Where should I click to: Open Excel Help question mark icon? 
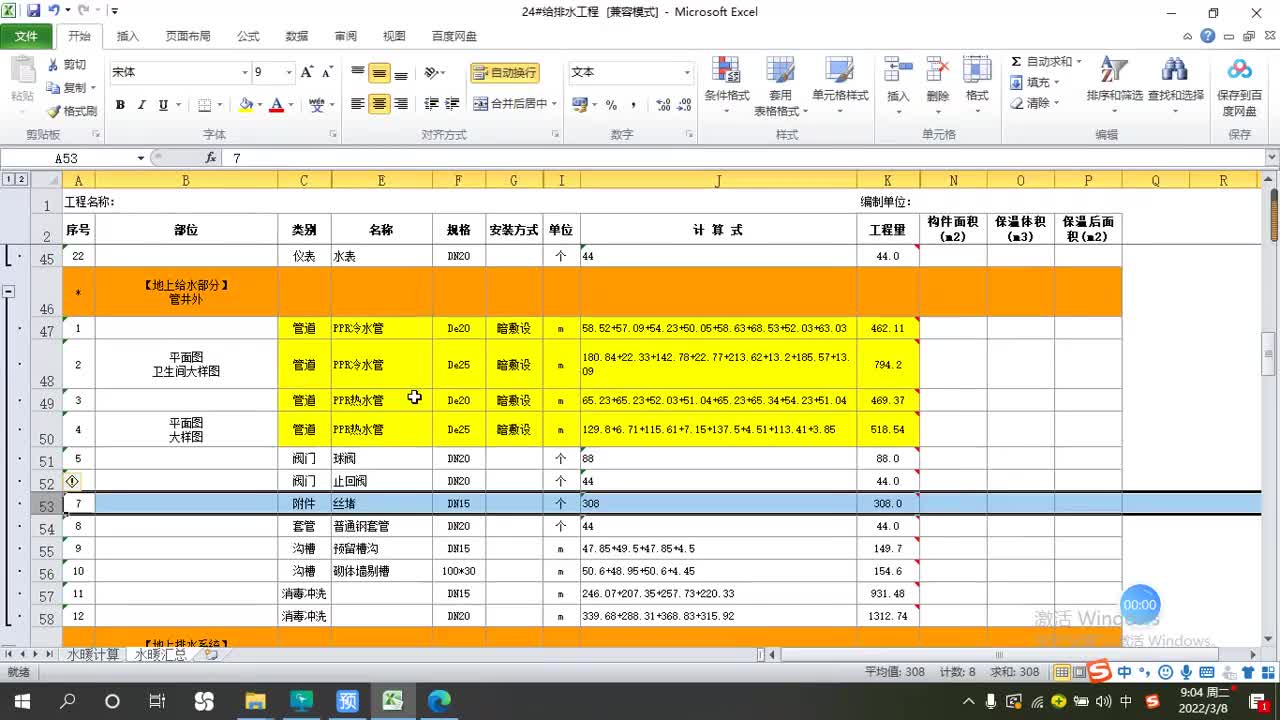tap(1208, 36)
